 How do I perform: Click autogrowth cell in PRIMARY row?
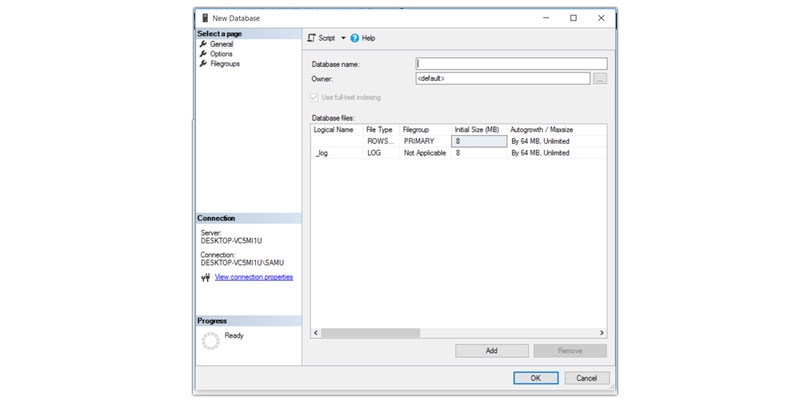[557, 141]
